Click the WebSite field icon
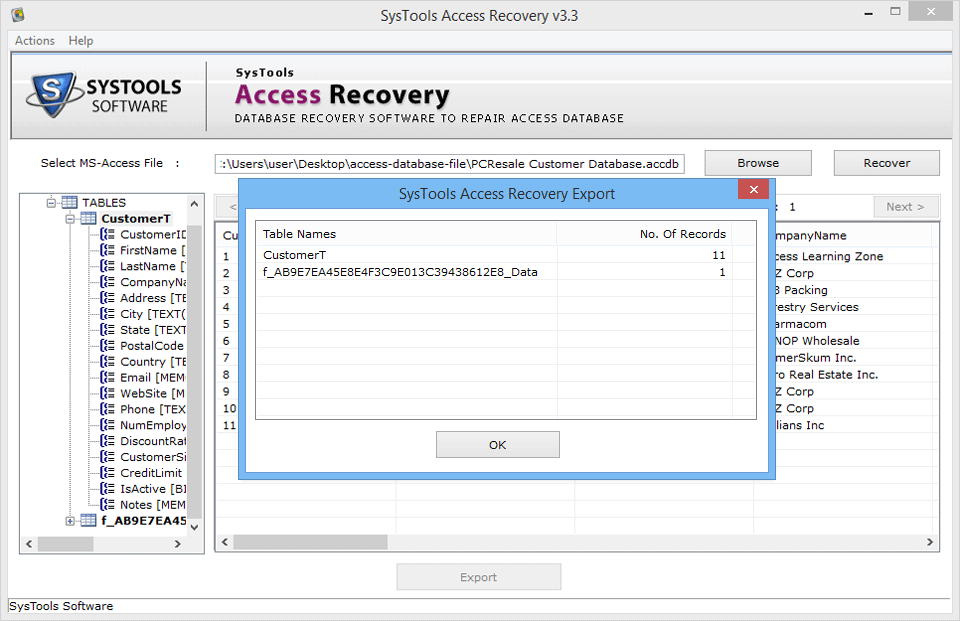960x621 pixels. coord(107,394)
